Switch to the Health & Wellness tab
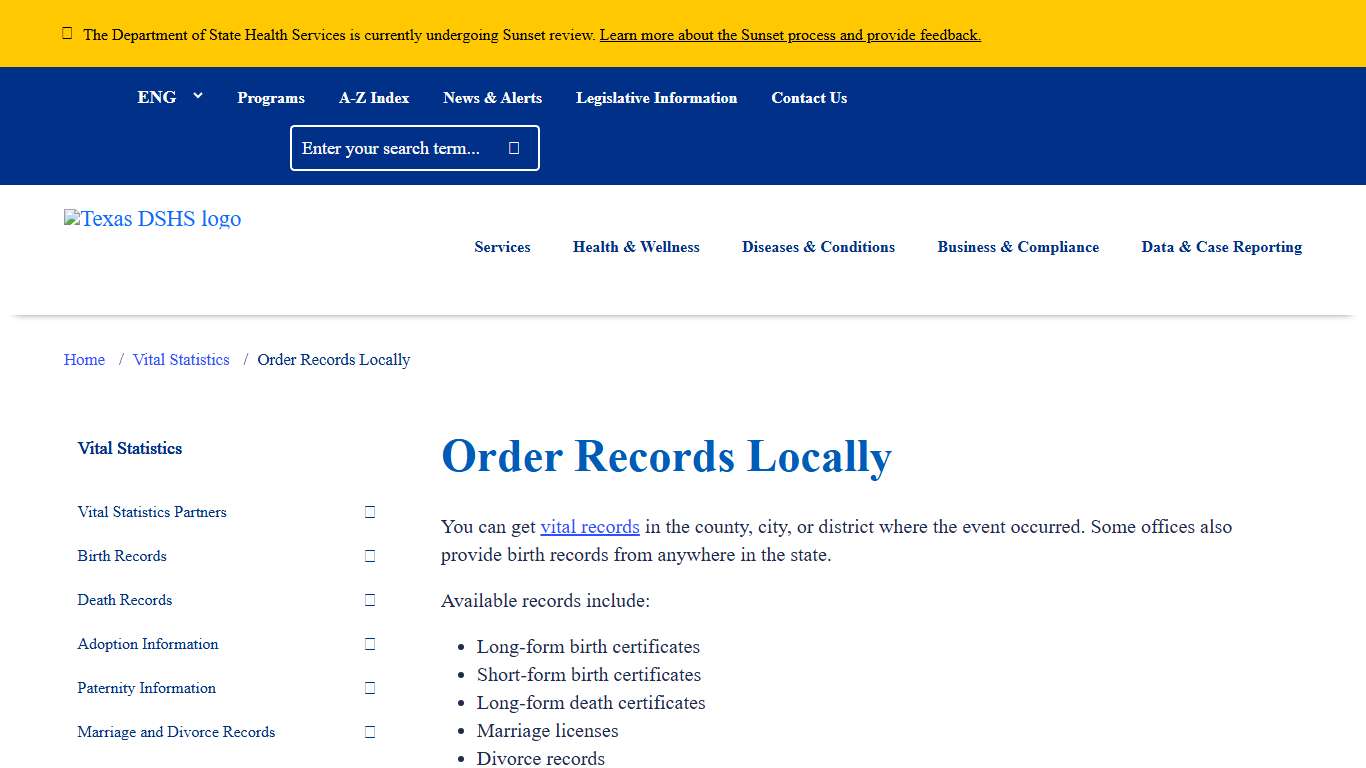The width and height of the screenshot is (1366, 768). (x=636, y=247)
